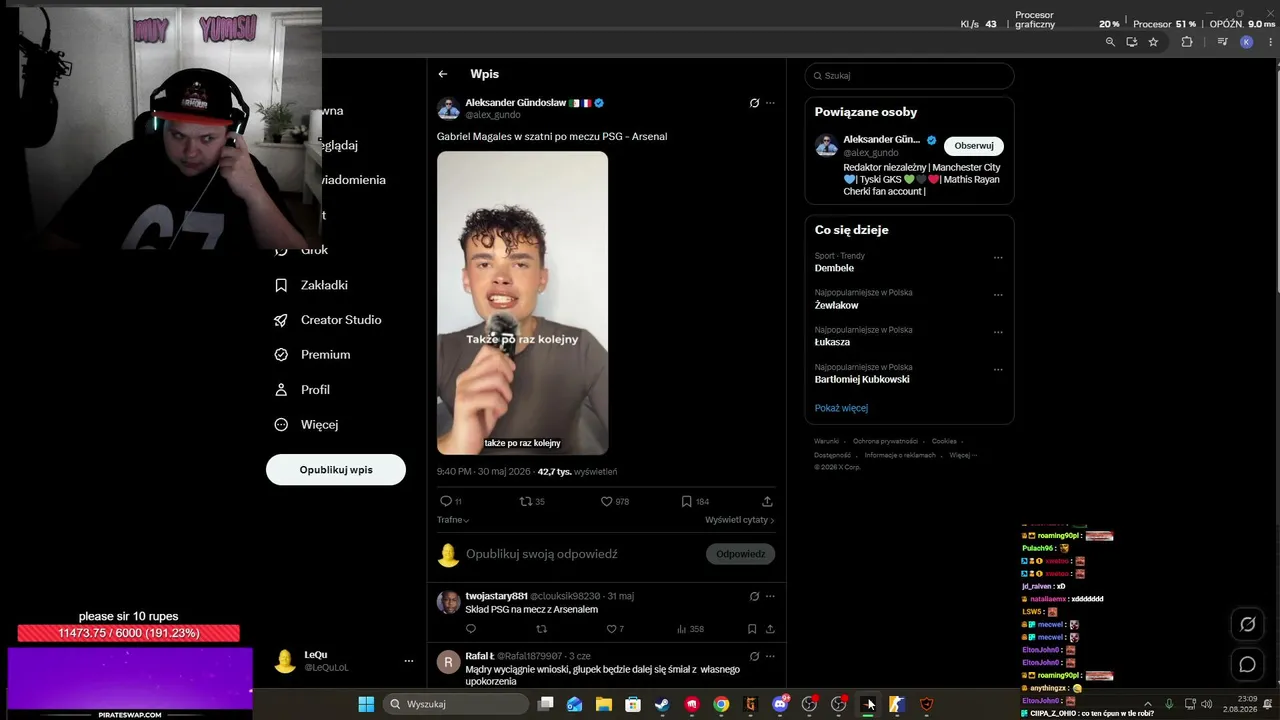The height and width of the screenshot is (720, 1280).
Task: Click the Odpowiedz reply button
Action: (740, 554)
